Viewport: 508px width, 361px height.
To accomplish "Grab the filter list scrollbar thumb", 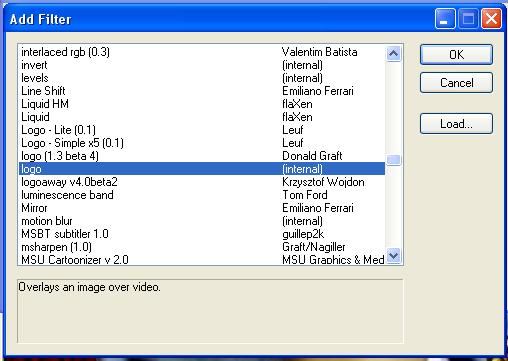I will point(394,160).
